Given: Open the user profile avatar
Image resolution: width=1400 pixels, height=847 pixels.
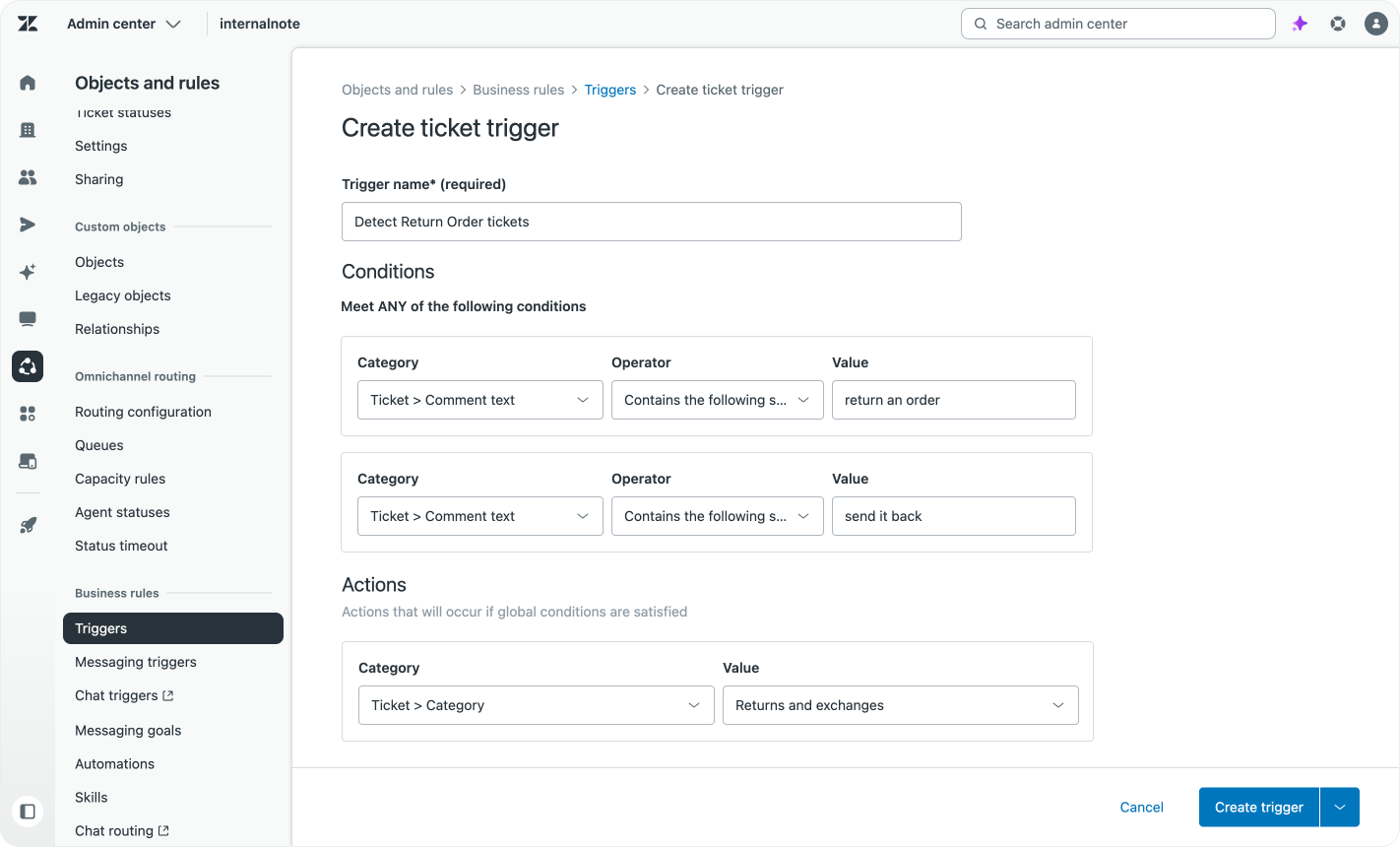Looking at the screenshot, I should [x=1376, y=24].
